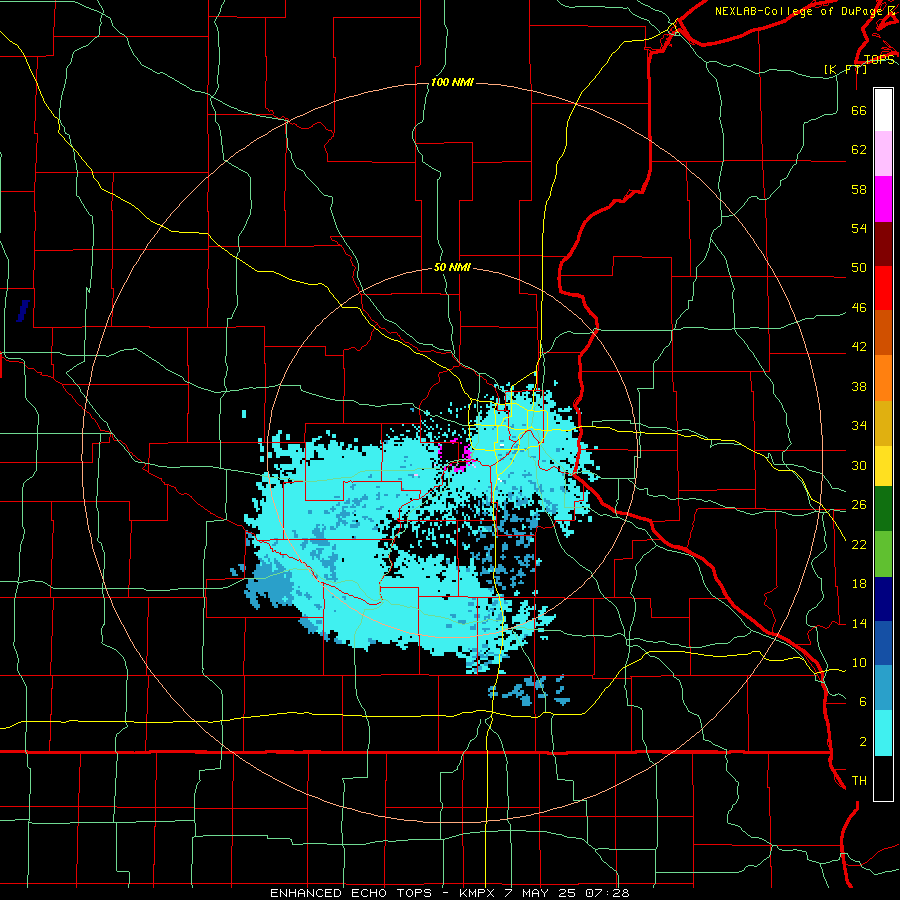Click the 26 legend value
The height and width of the screenshot is (900, 900).
pyautogui.click(x=859, y=505)
